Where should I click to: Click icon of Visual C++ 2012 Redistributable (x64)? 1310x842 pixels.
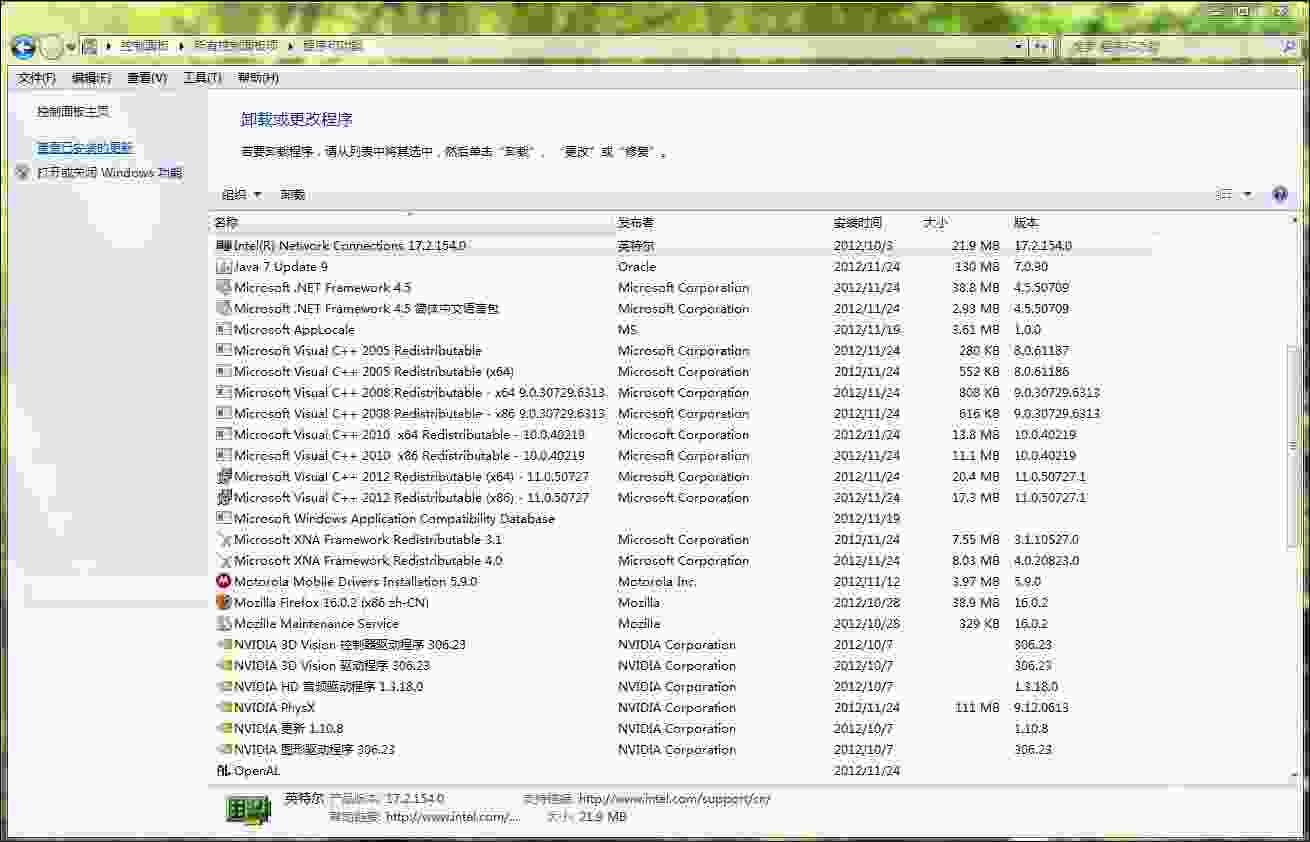pyautogui.click(x=224, y=476)
